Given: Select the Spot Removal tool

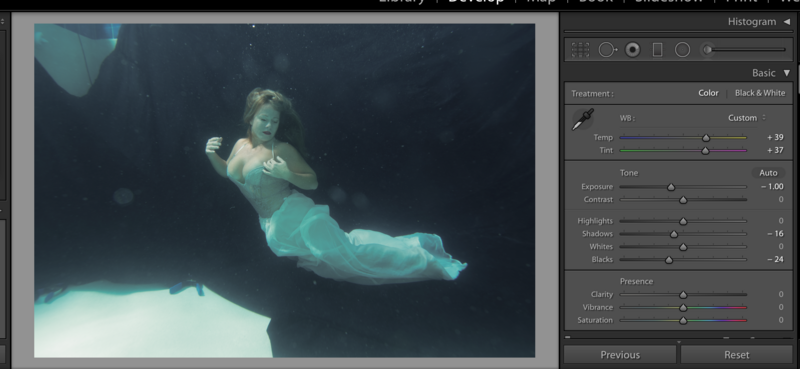Looking at the screenshot, I should click(x=607, y=50).
